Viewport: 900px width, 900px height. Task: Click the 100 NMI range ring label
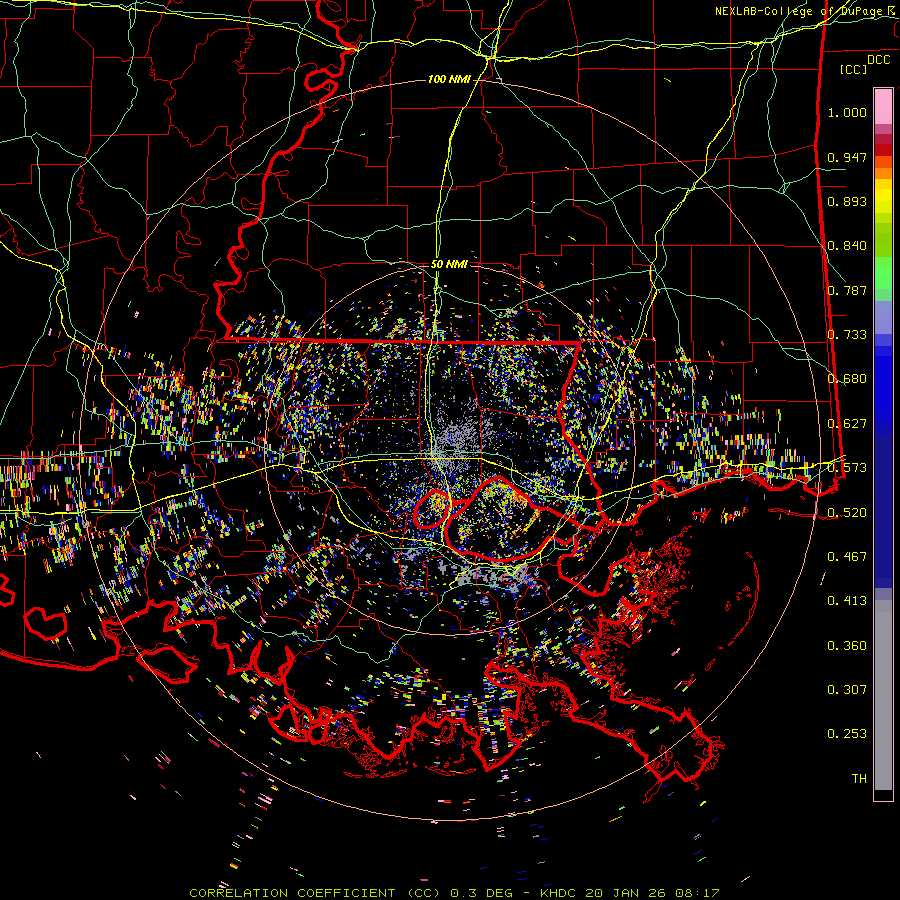point(449,79)
